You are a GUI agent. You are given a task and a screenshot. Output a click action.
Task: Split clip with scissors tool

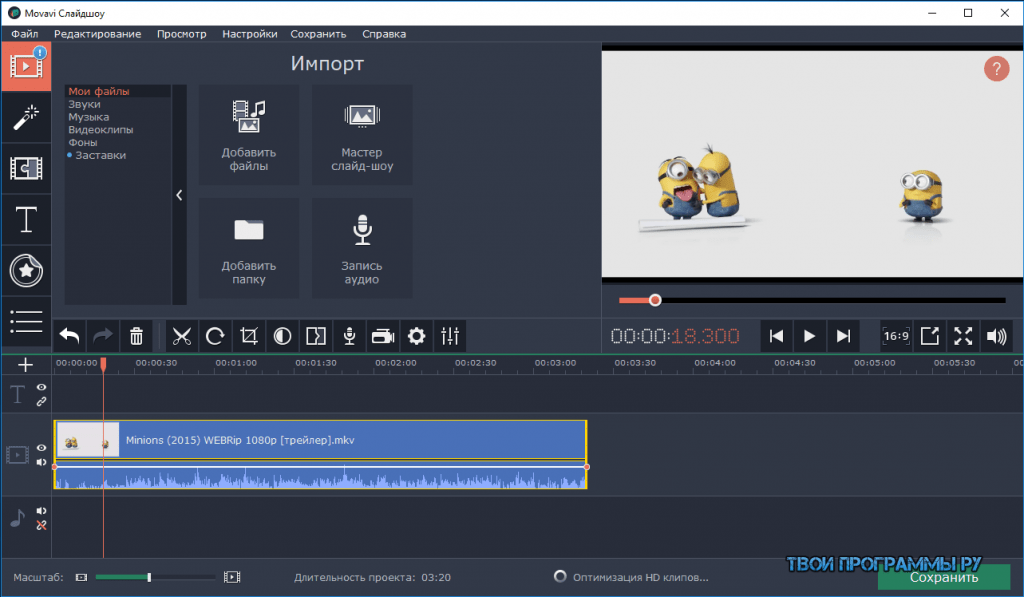pos(182,336)
